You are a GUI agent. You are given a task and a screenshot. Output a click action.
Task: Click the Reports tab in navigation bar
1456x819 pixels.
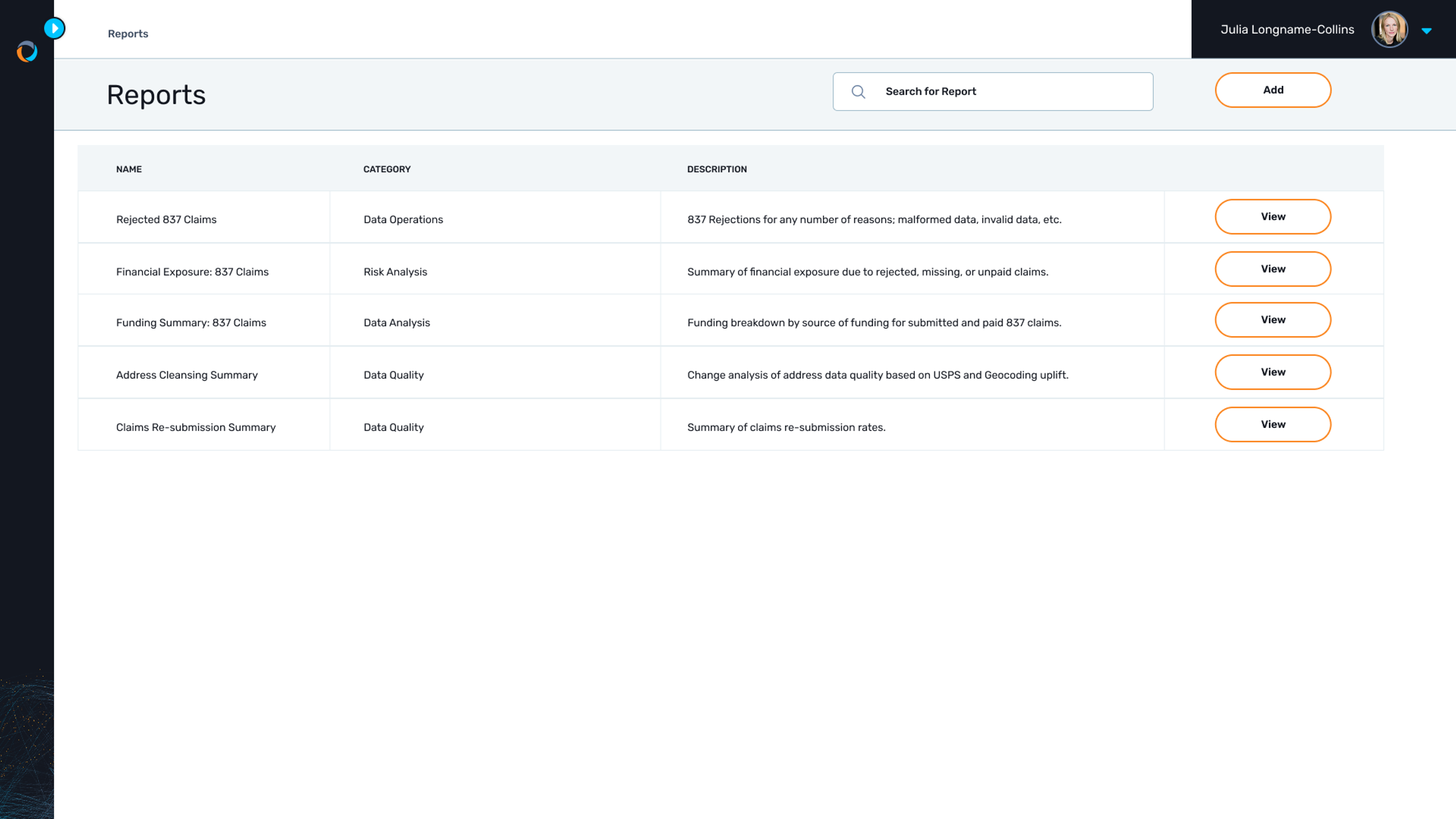coord(128,33)
